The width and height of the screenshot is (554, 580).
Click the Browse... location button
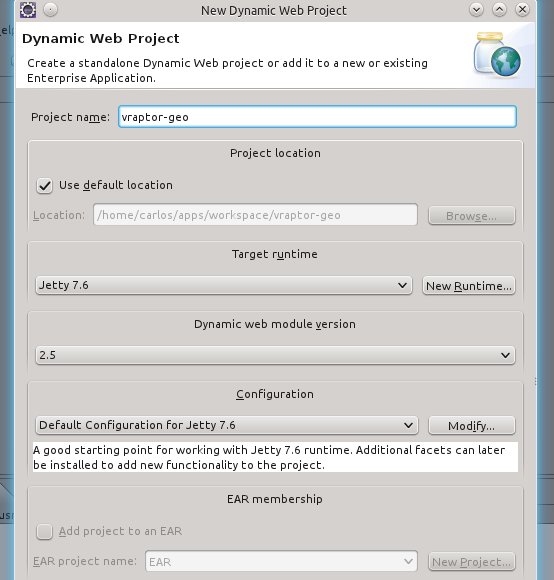pos(472,216)
